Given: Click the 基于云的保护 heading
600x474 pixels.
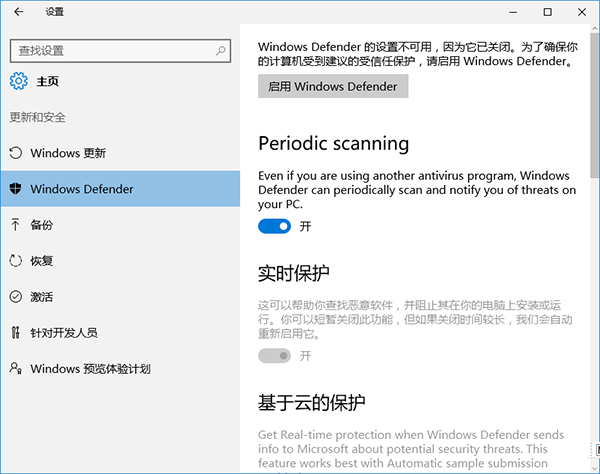Looking at the screenshot, I should 311,402.
